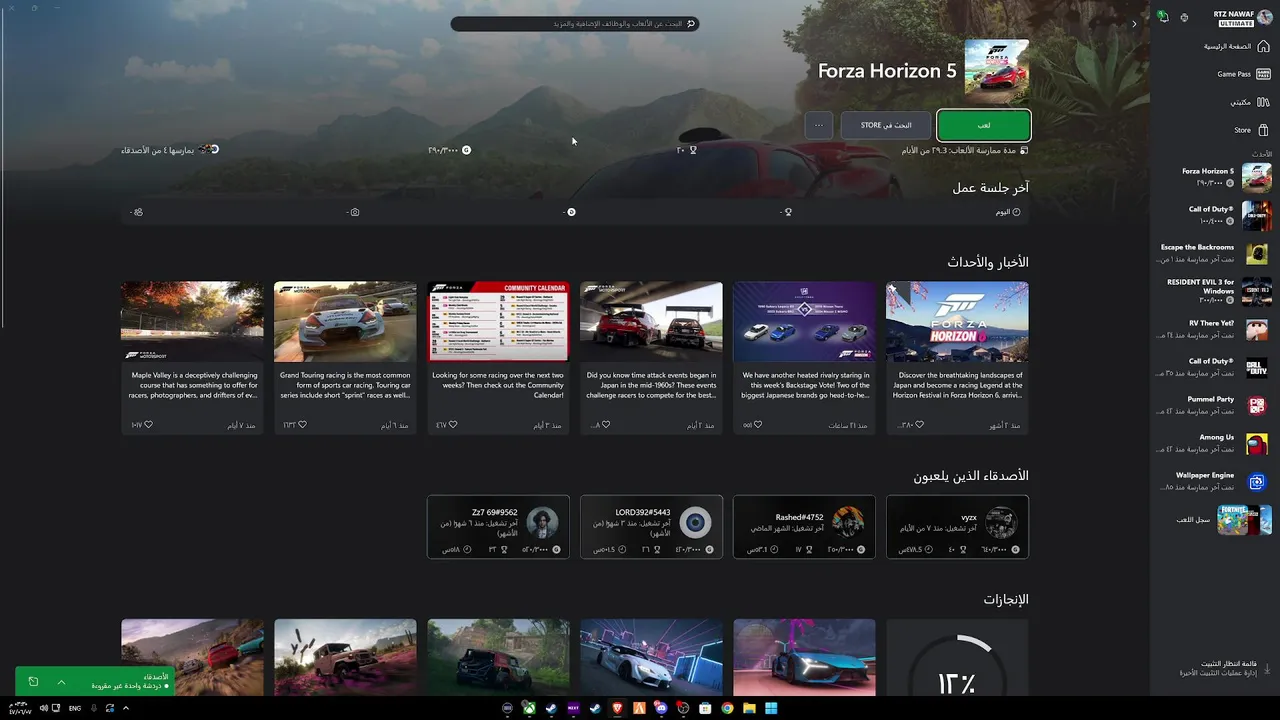Click the magnifier icon in the search bar
1280x720 pixels.
click(690, 23)
